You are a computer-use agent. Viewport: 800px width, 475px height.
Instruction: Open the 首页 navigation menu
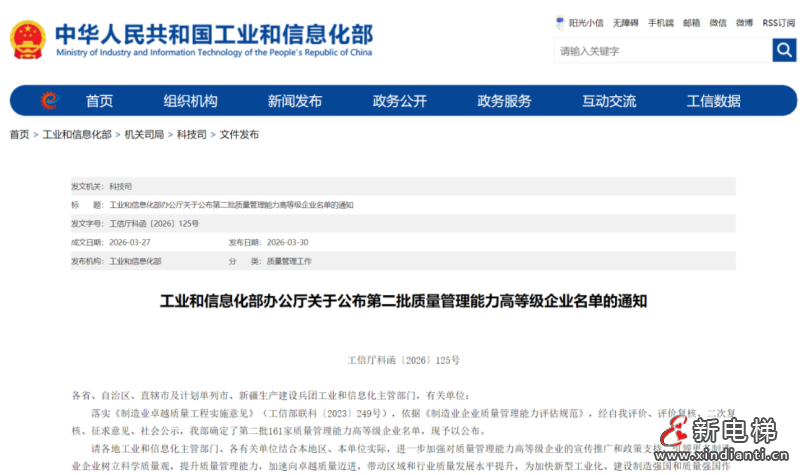[x=99, y=101]
